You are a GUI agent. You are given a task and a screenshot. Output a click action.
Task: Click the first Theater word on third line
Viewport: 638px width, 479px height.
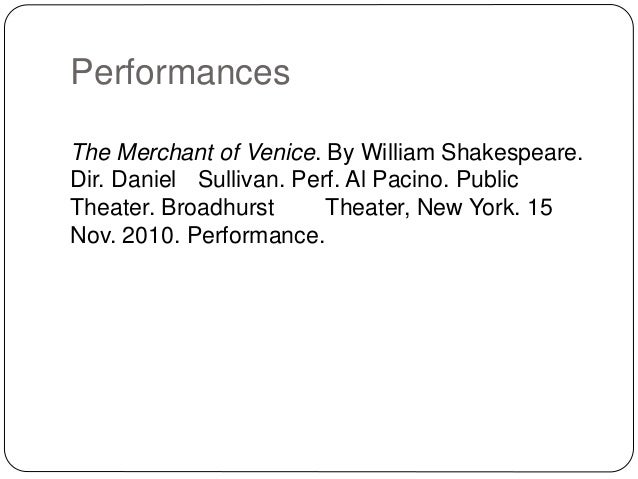pyautogui.click(x=111, y=207)
